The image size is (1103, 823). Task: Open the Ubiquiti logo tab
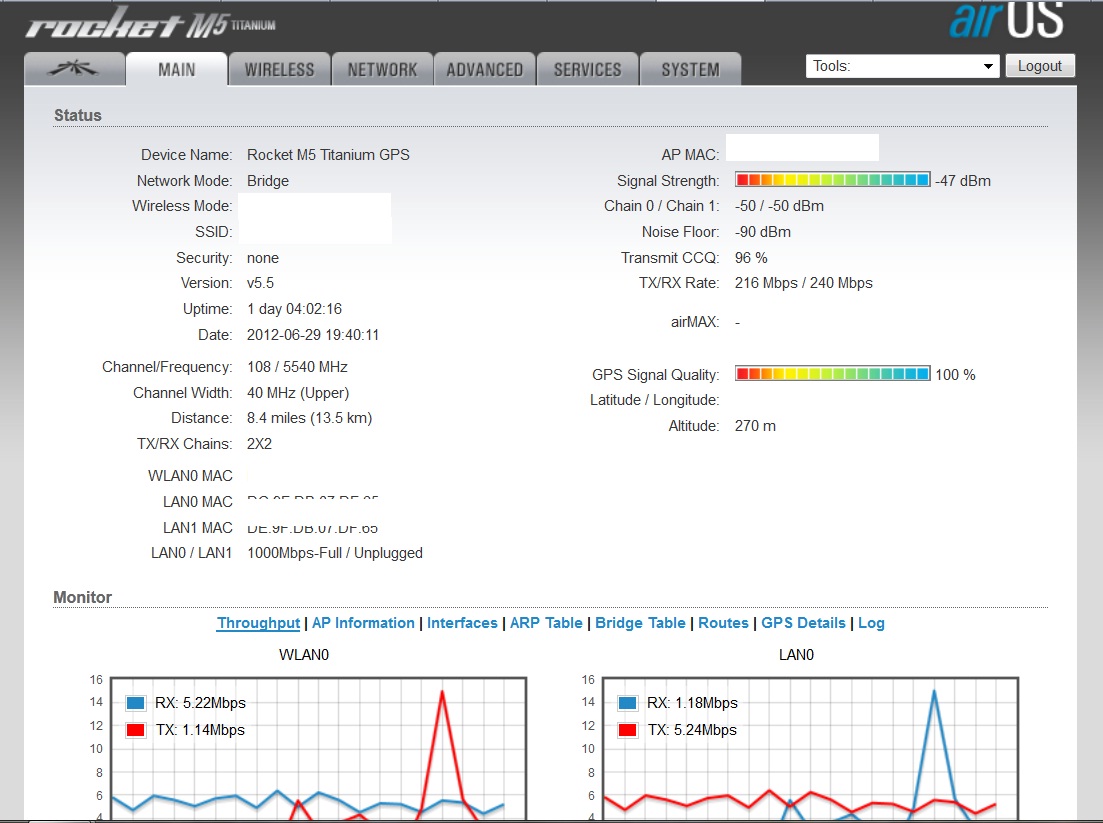point(75,69)
